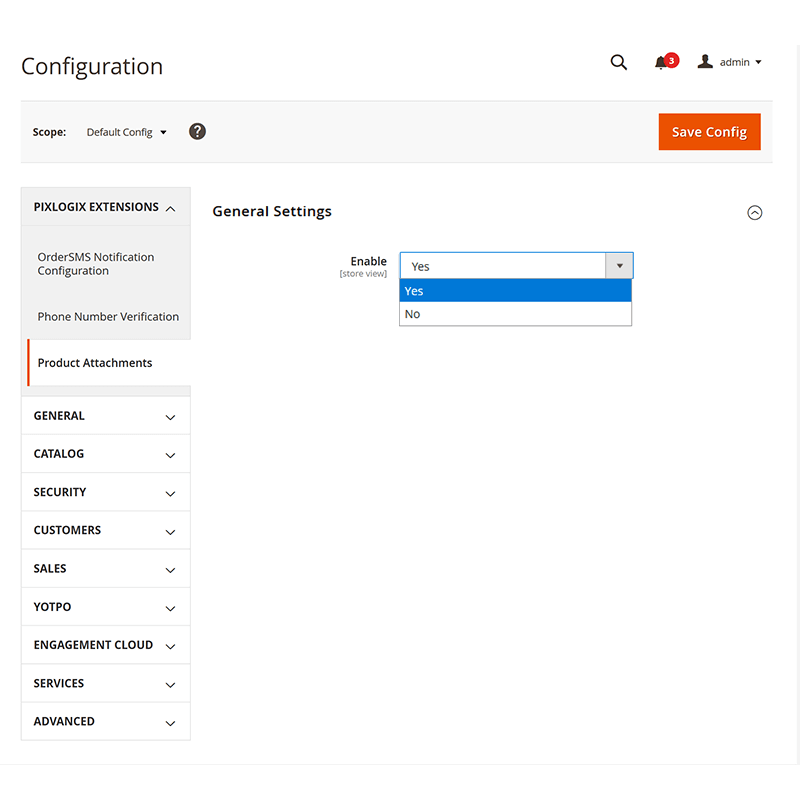Image resolution: width=800 pixels, height=800 pixels.
Task: Open OrderSMS Notification Configuration
Action: click(x=95, y=263)
